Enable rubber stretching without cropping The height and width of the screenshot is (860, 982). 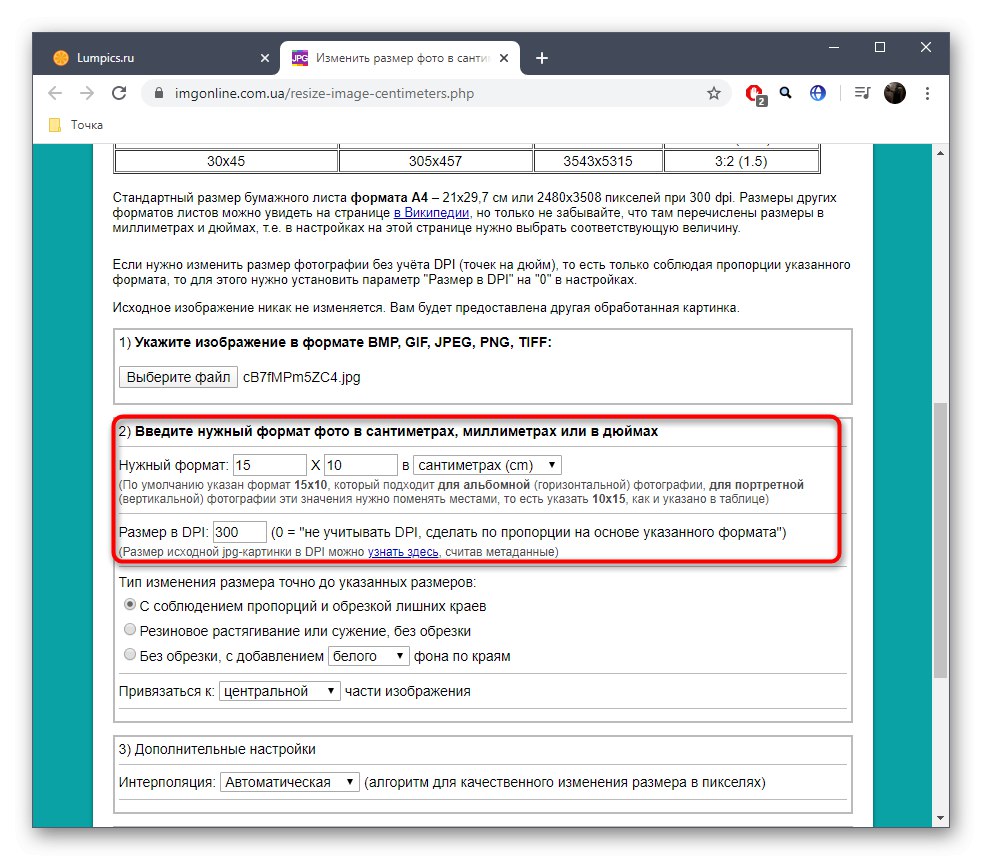(130, 629)
